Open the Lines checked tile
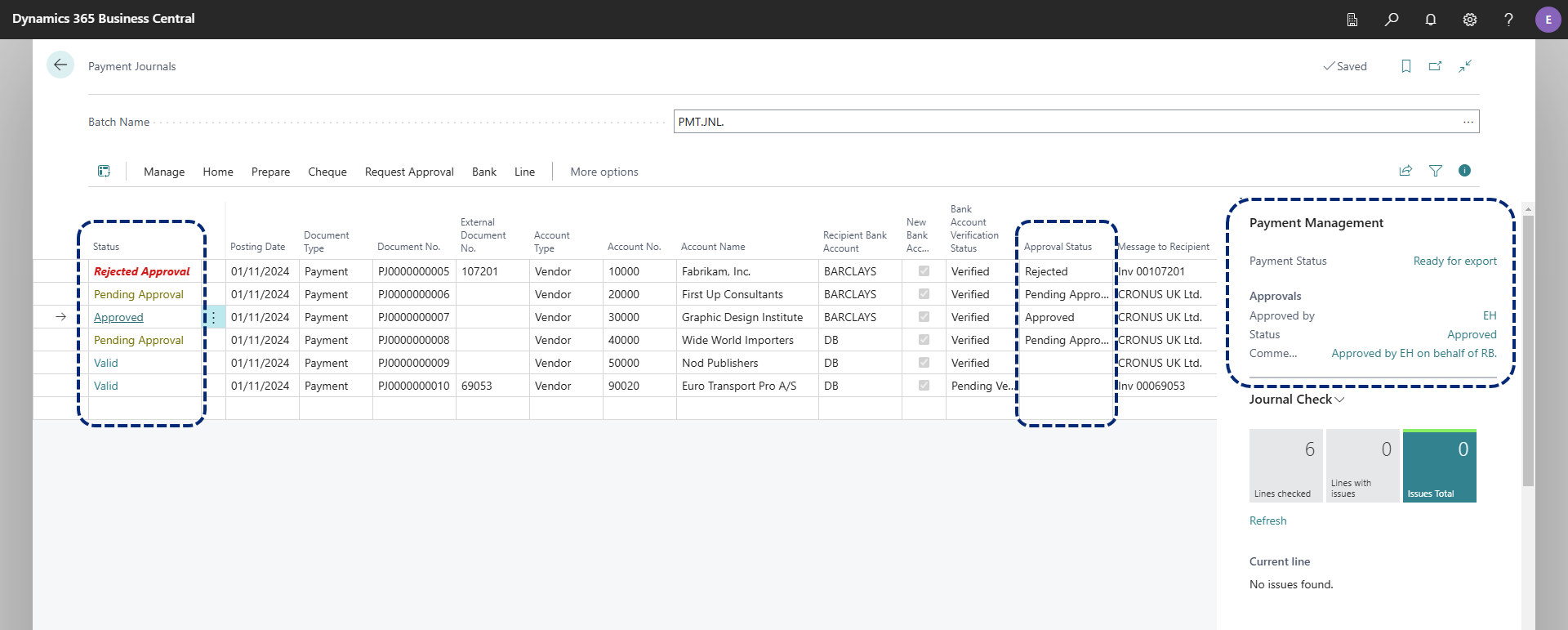The height and width of the screenshot is (630, 1568). [x=1286, y=466]
